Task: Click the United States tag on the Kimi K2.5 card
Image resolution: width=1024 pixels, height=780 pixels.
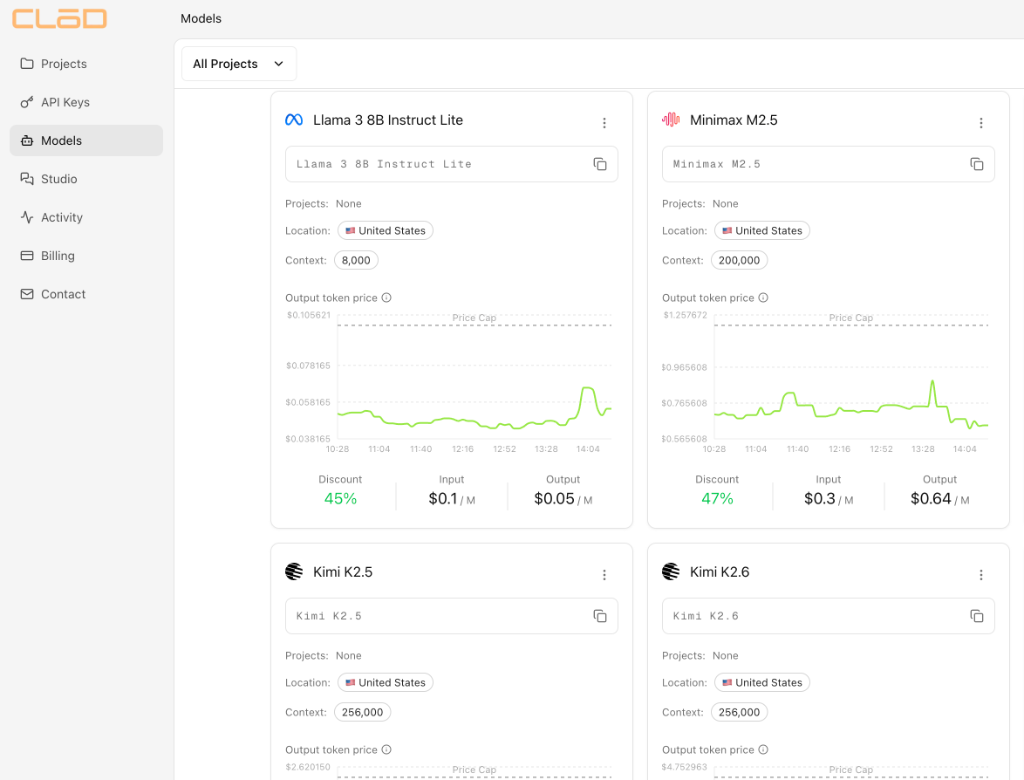Action: tap(385, 683)
